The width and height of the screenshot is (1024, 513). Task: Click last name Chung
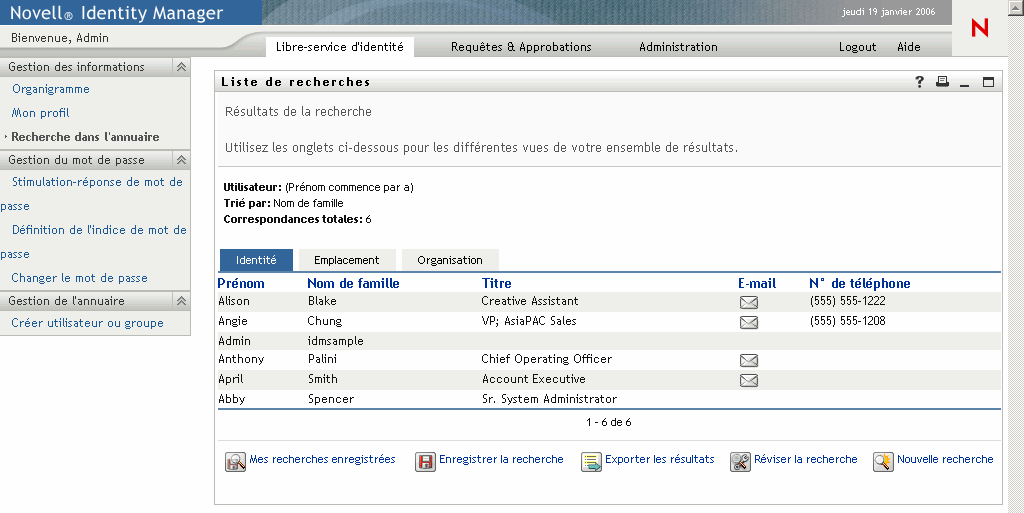coord(325,321)
